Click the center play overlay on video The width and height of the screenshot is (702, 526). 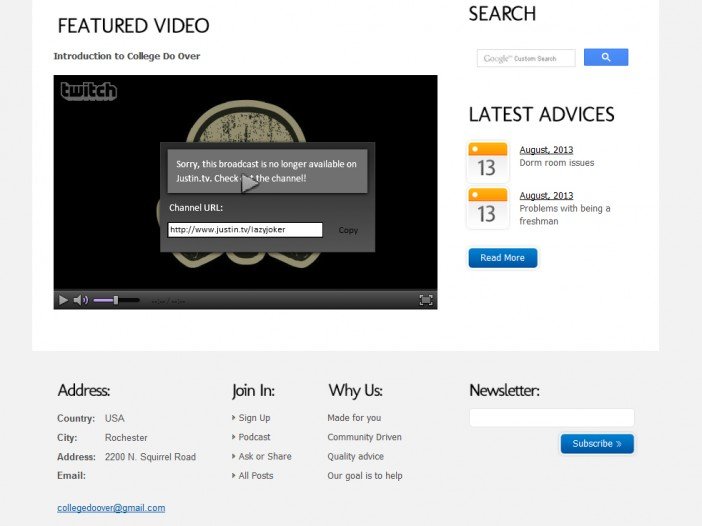[x=250, y=183]
